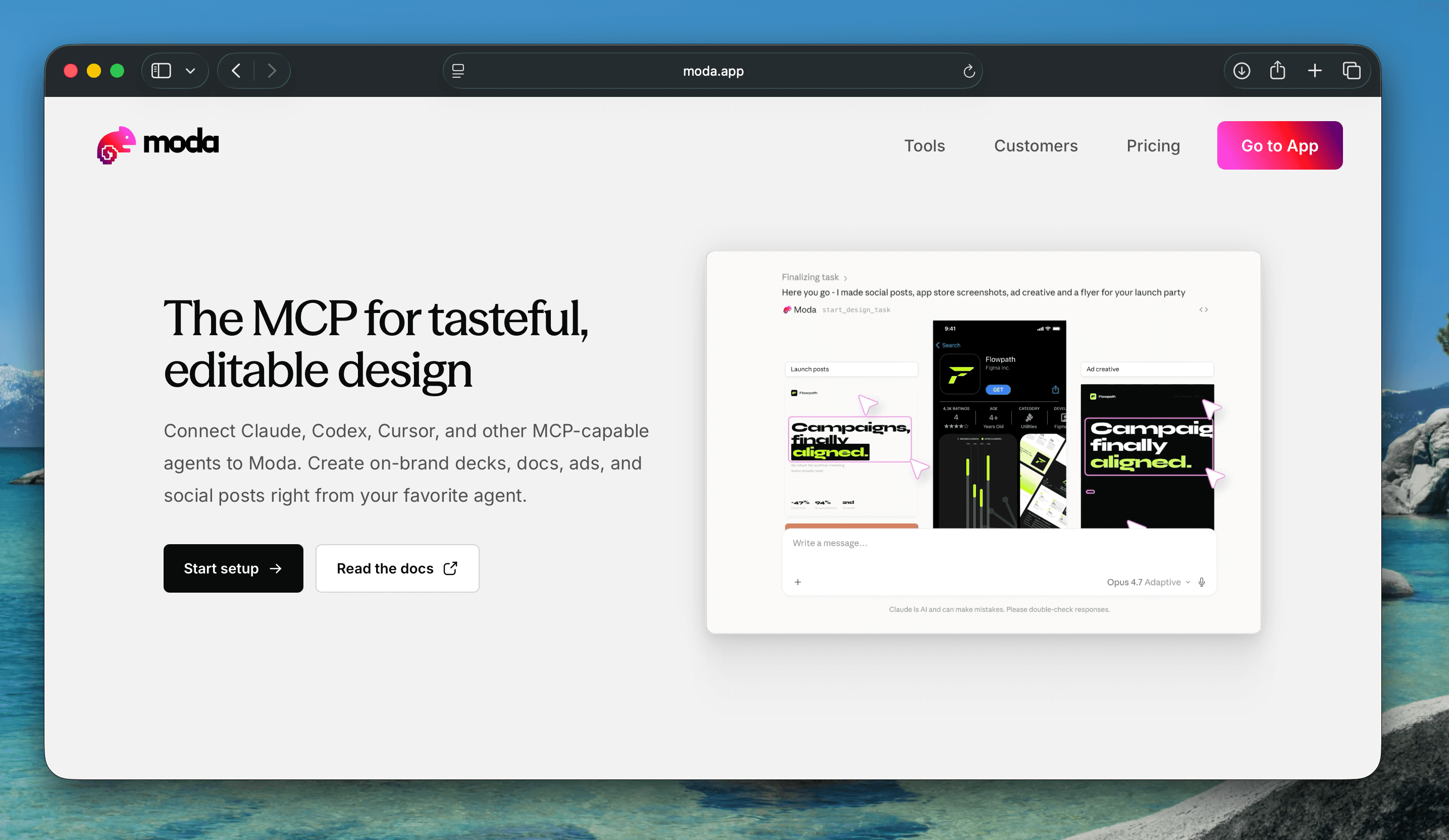The height and width of the screenshot is (840, 1449).
Task: Toggle the Safari sidebar icon
Action: click(x=161, y=71)
